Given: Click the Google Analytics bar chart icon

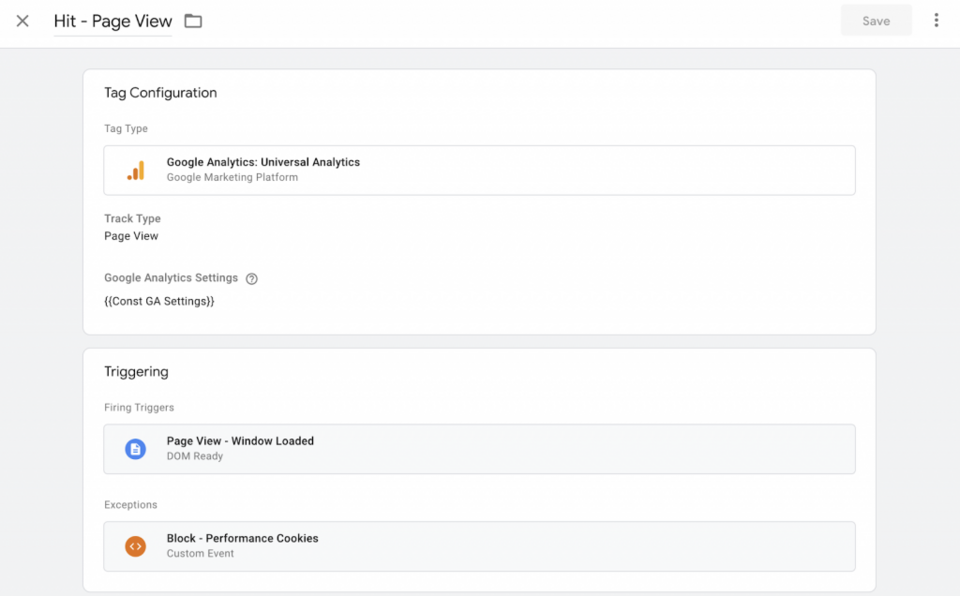Looking at the screenshot, I should click(x=136, y=170).
